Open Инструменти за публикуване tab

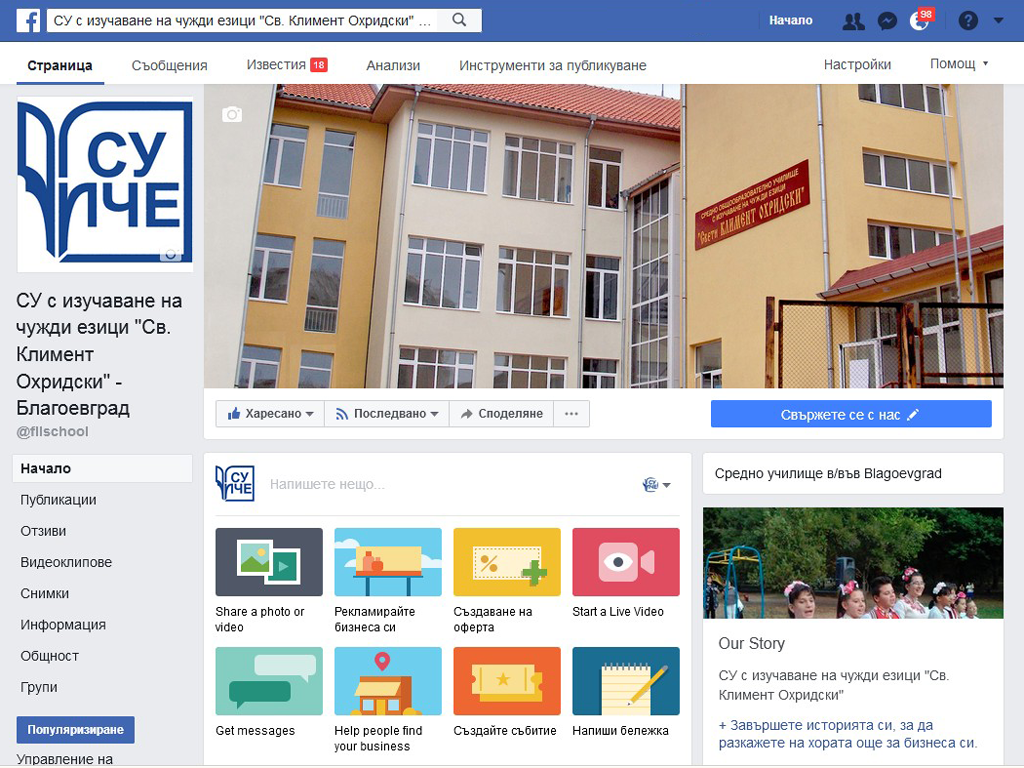[552, 65]
